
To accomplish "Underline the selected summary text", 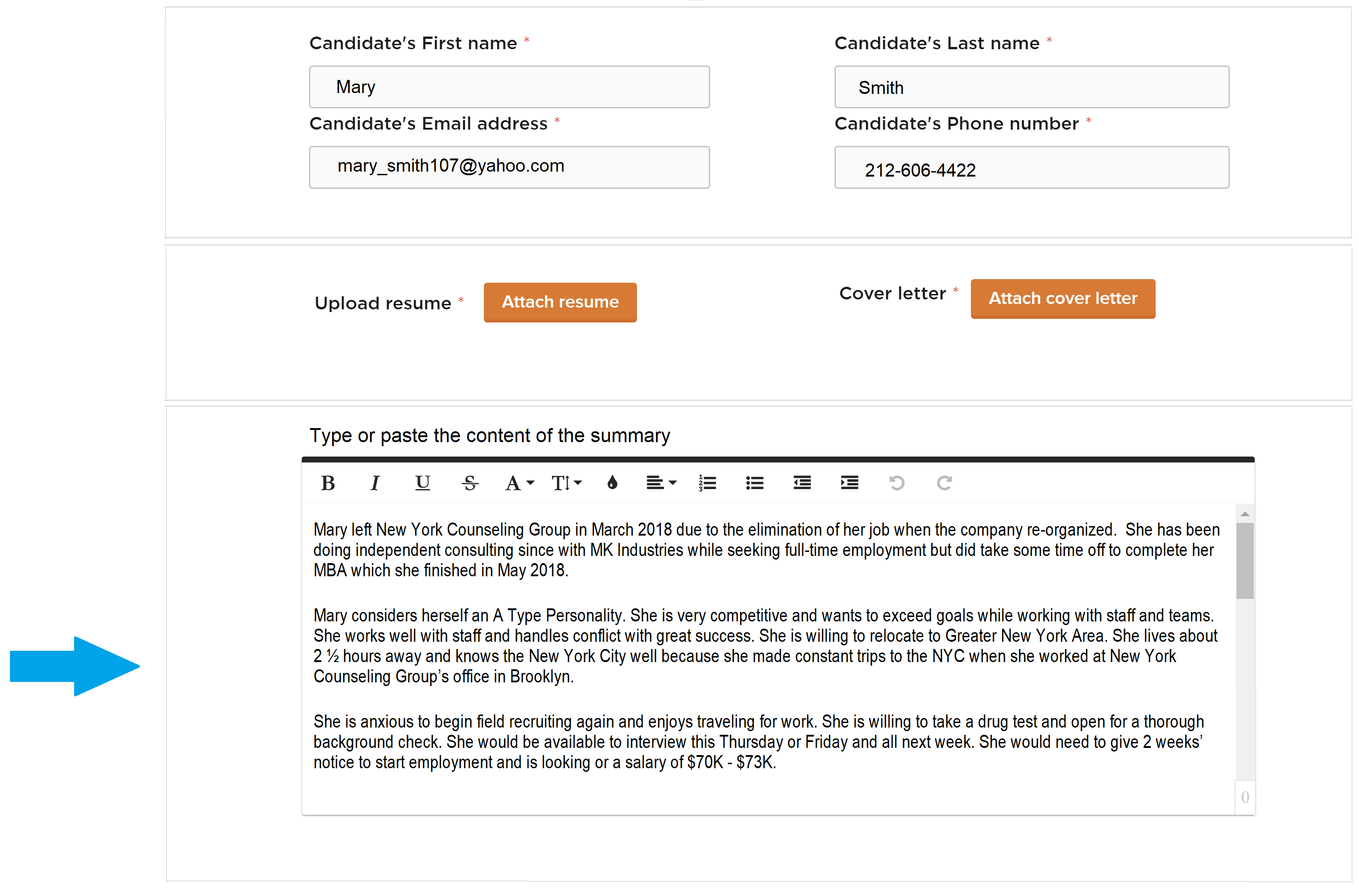I will point(422,483).
